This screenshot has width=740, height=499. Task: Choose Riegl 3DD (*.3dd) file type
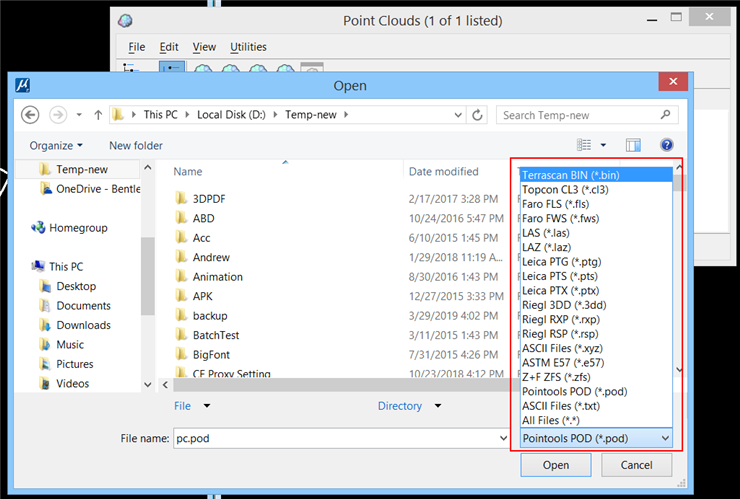pos(597,305)
